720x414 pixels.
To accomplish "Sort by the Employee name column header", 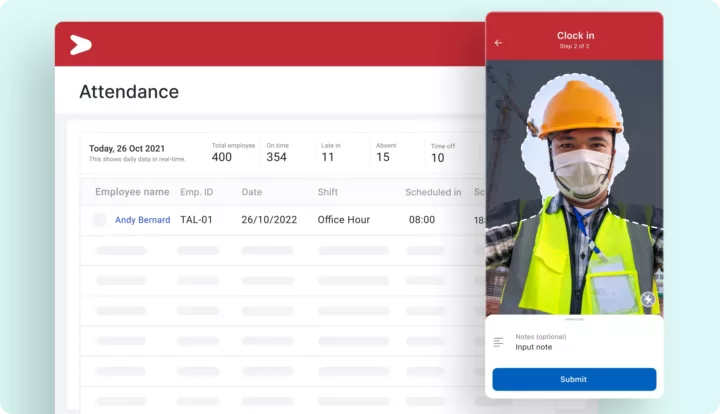I will tap(132, 192).
